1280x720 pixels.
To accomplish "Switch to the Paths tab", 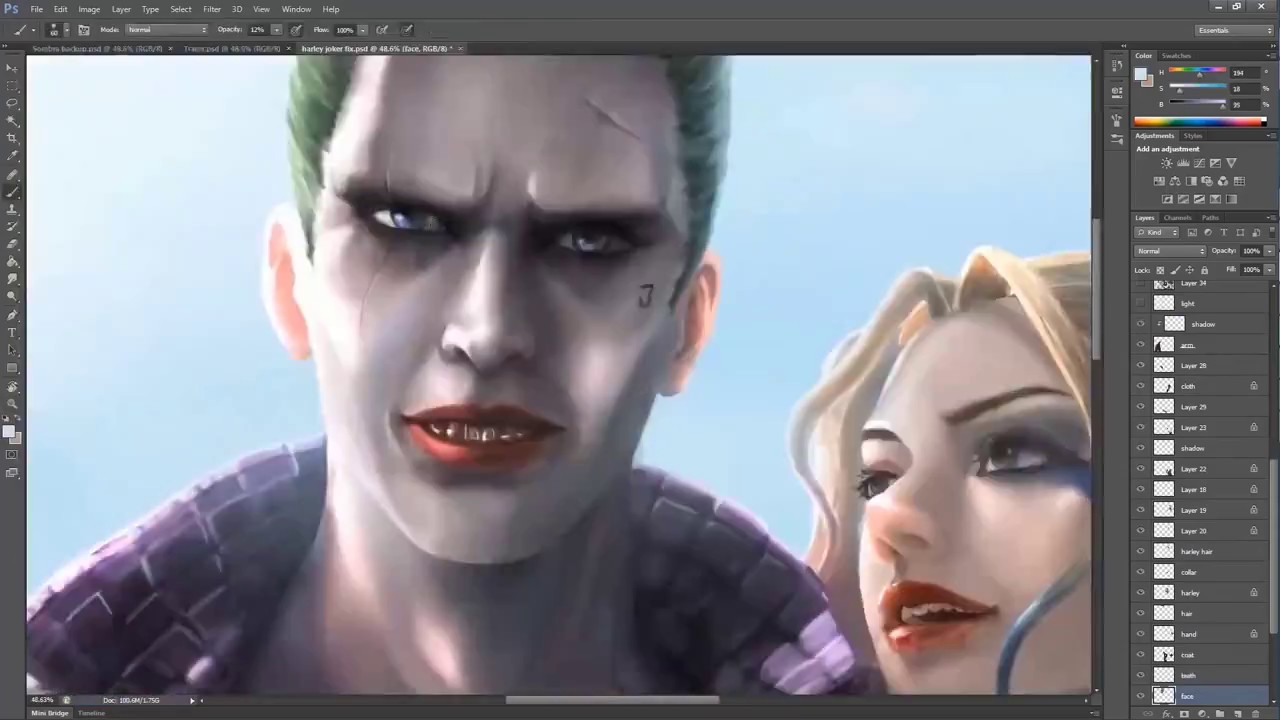I will point(1210,218).
